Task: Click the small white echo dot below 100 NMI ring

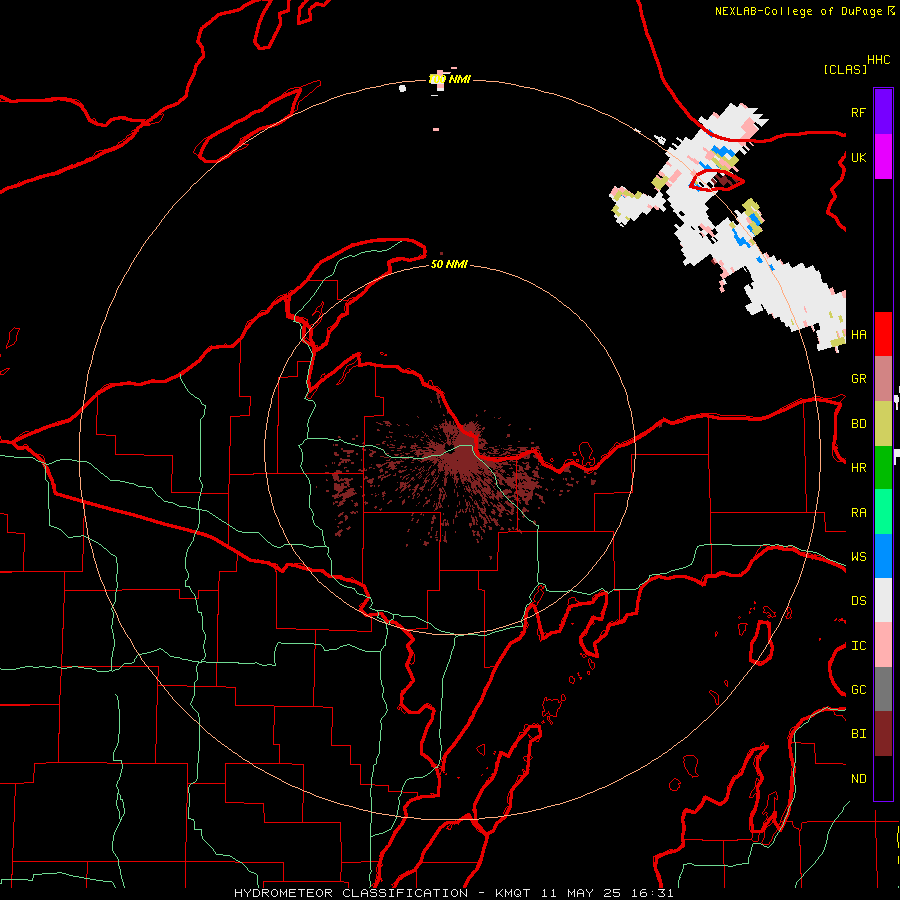Action: (402, 88)
